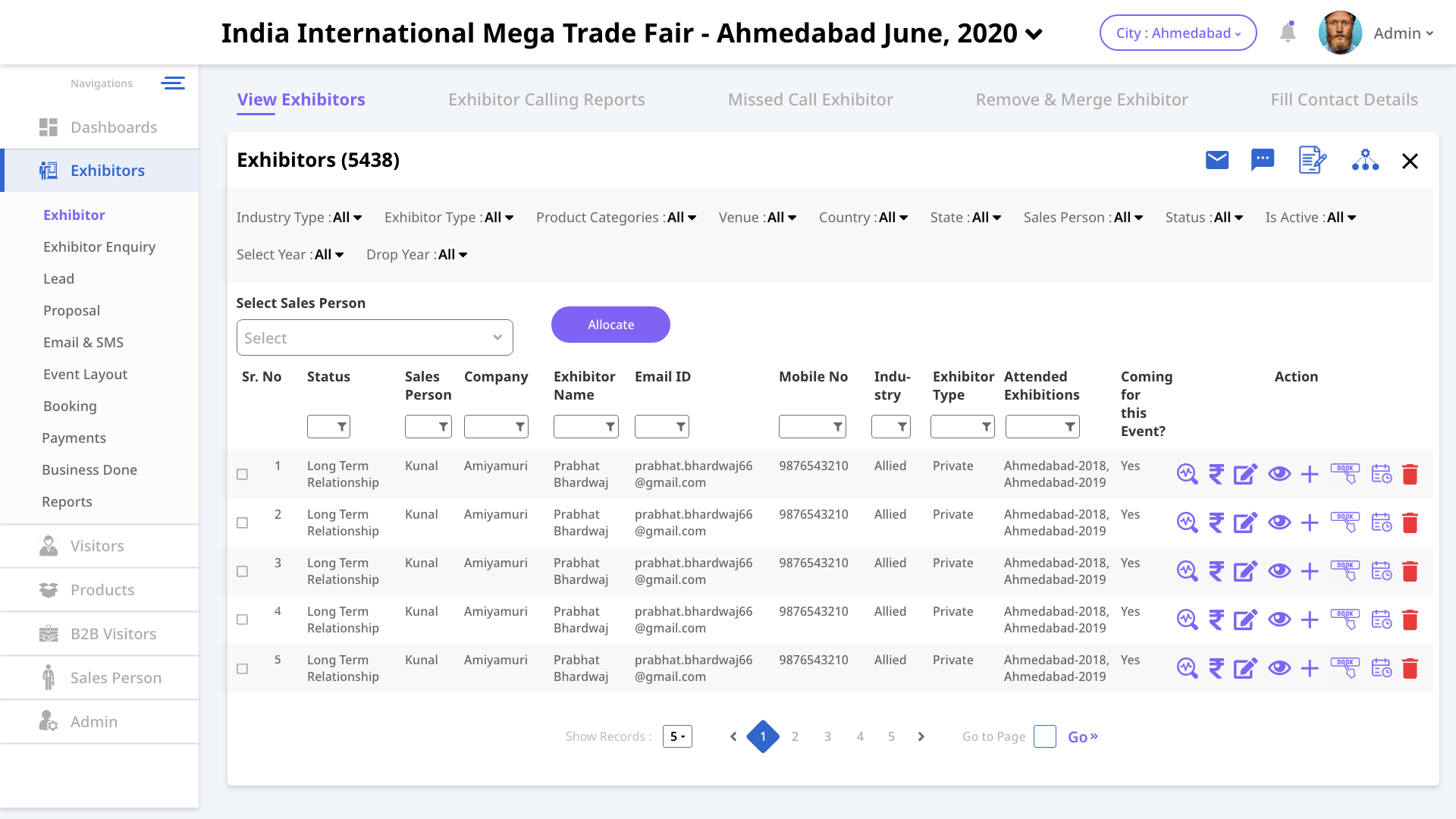Click the hierarchy network icon in header
Screen dimensions: 1456x819
(1365, 160)
